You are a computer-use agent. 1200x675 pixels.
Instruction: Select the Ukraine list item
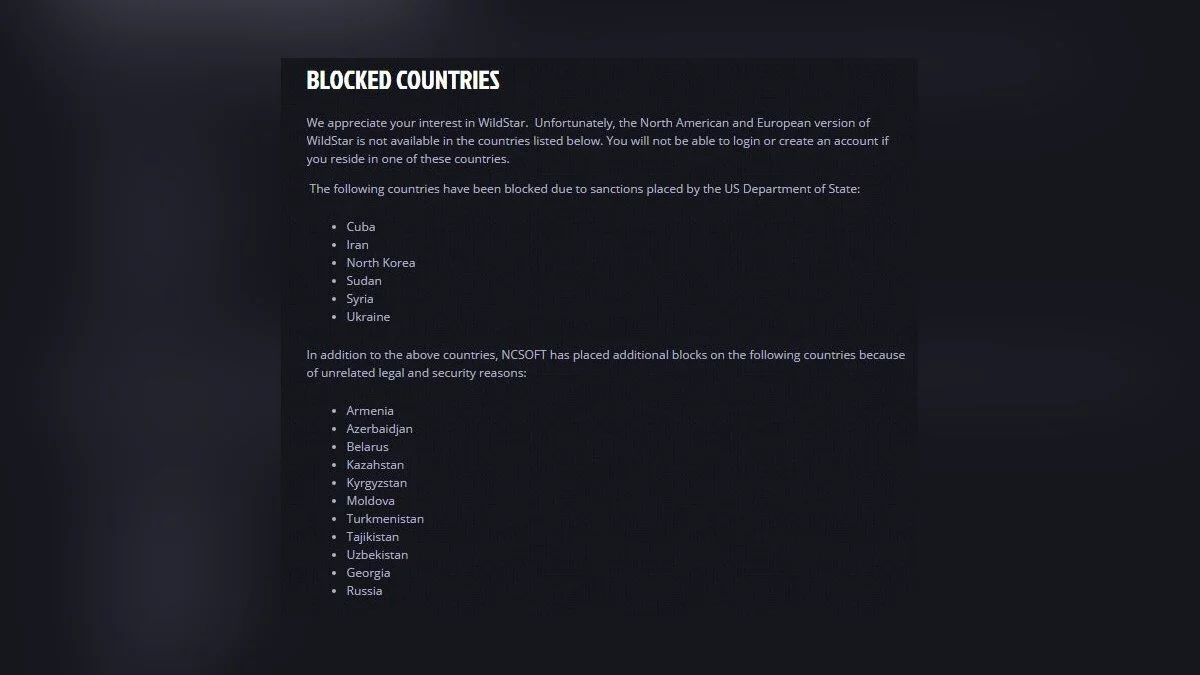pyautogui.click(x=368, y=317)
